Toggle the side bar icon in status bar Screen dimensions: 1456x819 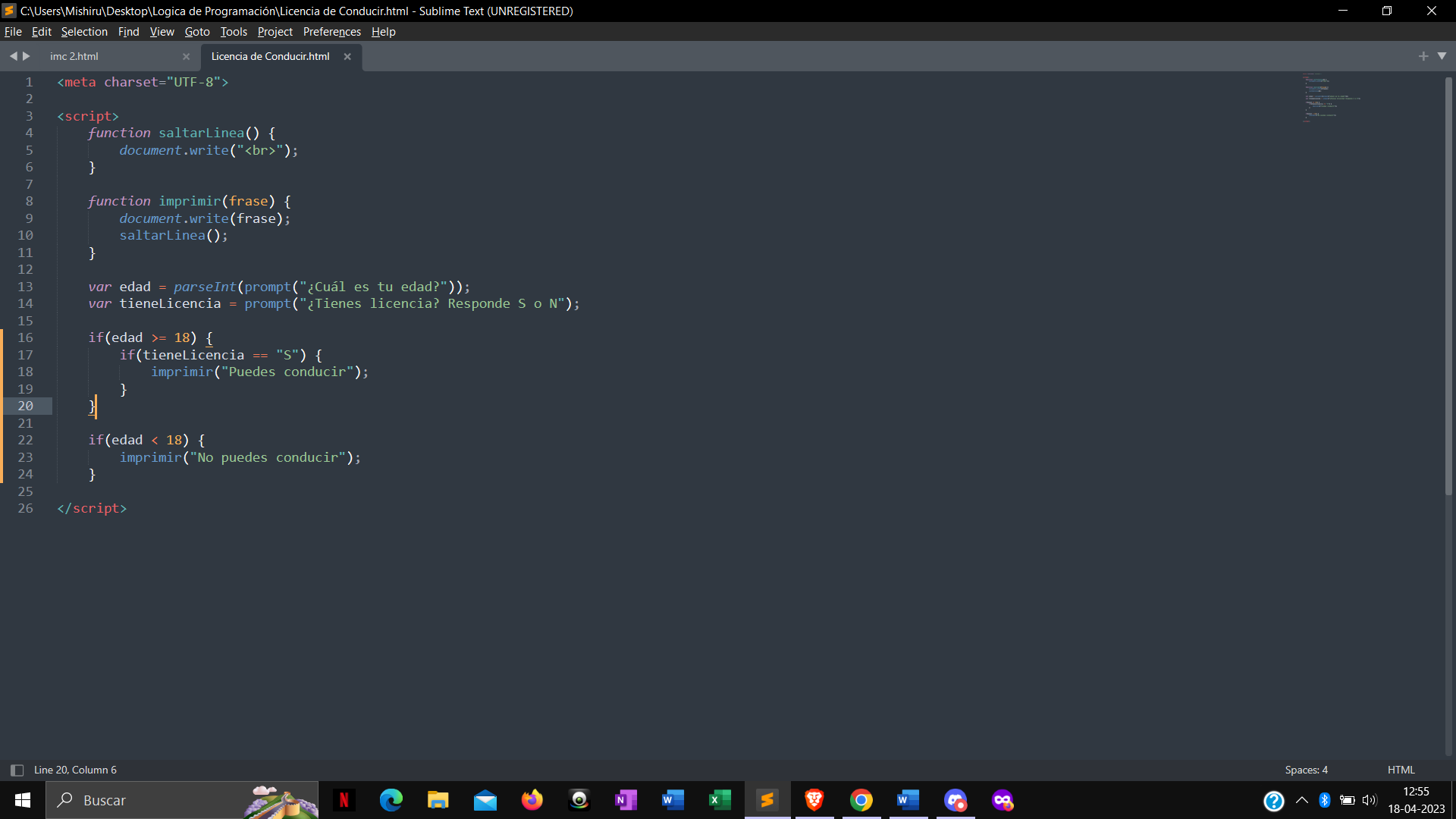pyautogui.click(x=17, y=770)
